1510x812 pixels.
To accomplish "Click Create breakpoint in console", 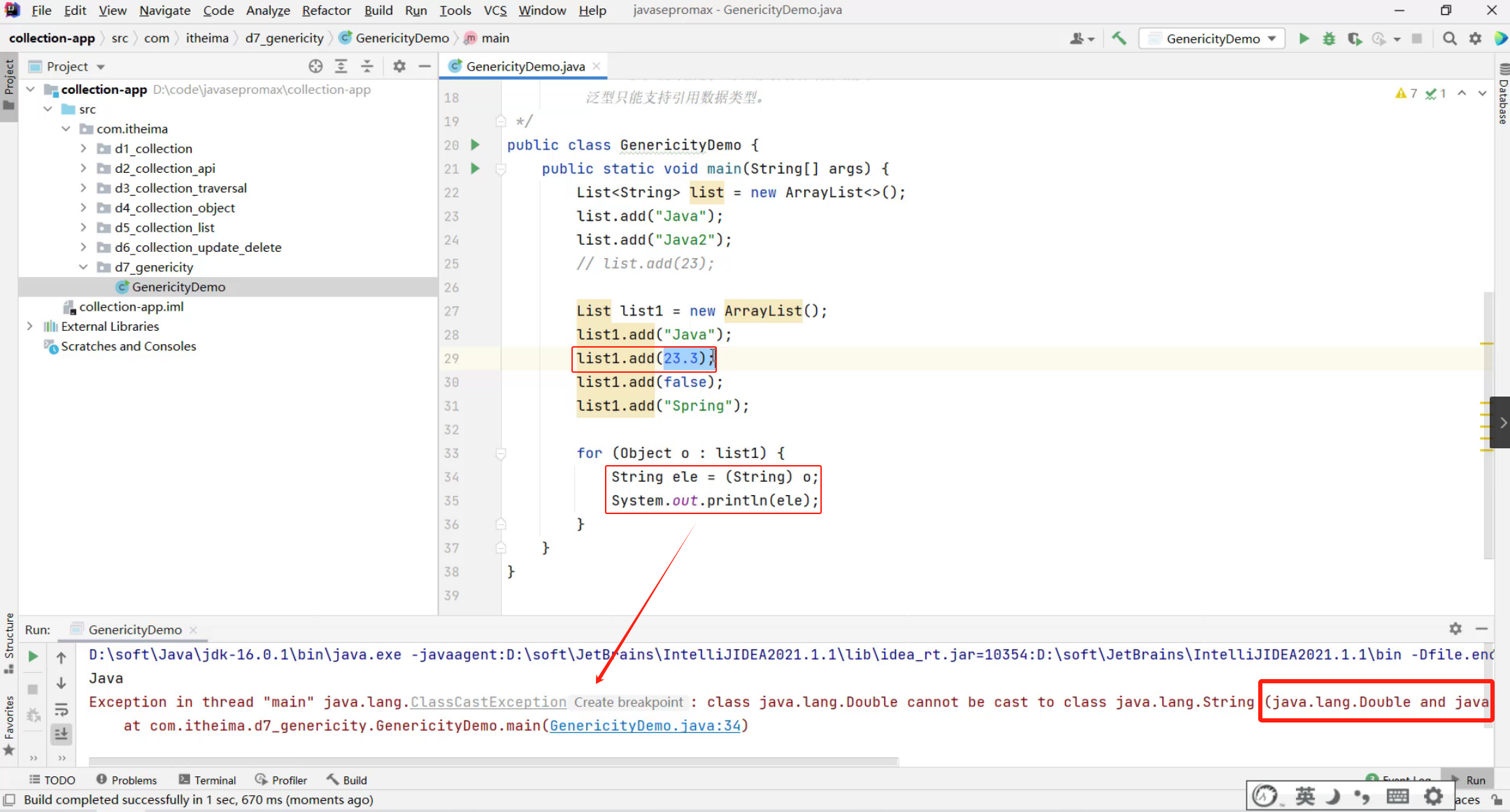I will [x=628, y=702].
